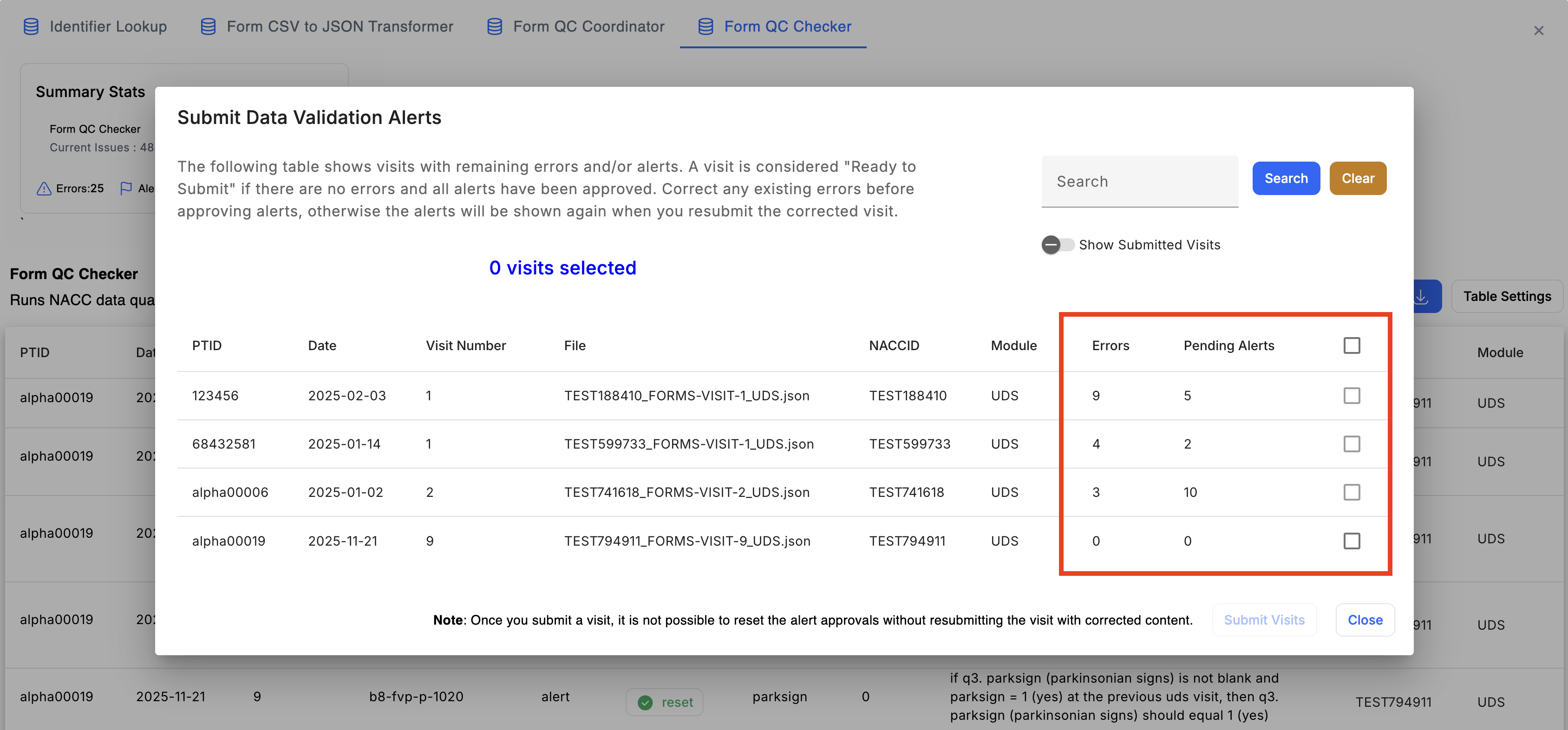Click file TEST188410_FORMS-VISIT-1_UDS.json

686,396
